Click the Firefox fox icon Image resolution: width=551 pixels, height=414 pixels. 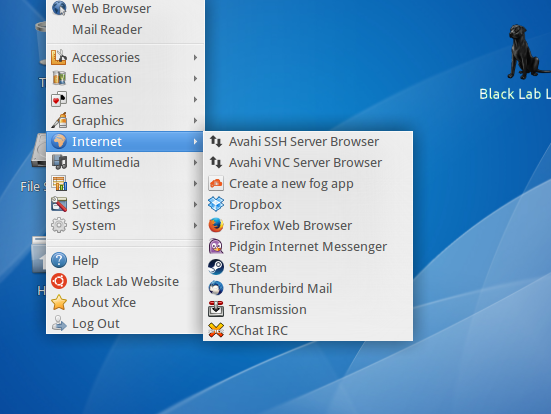(216, 225)
